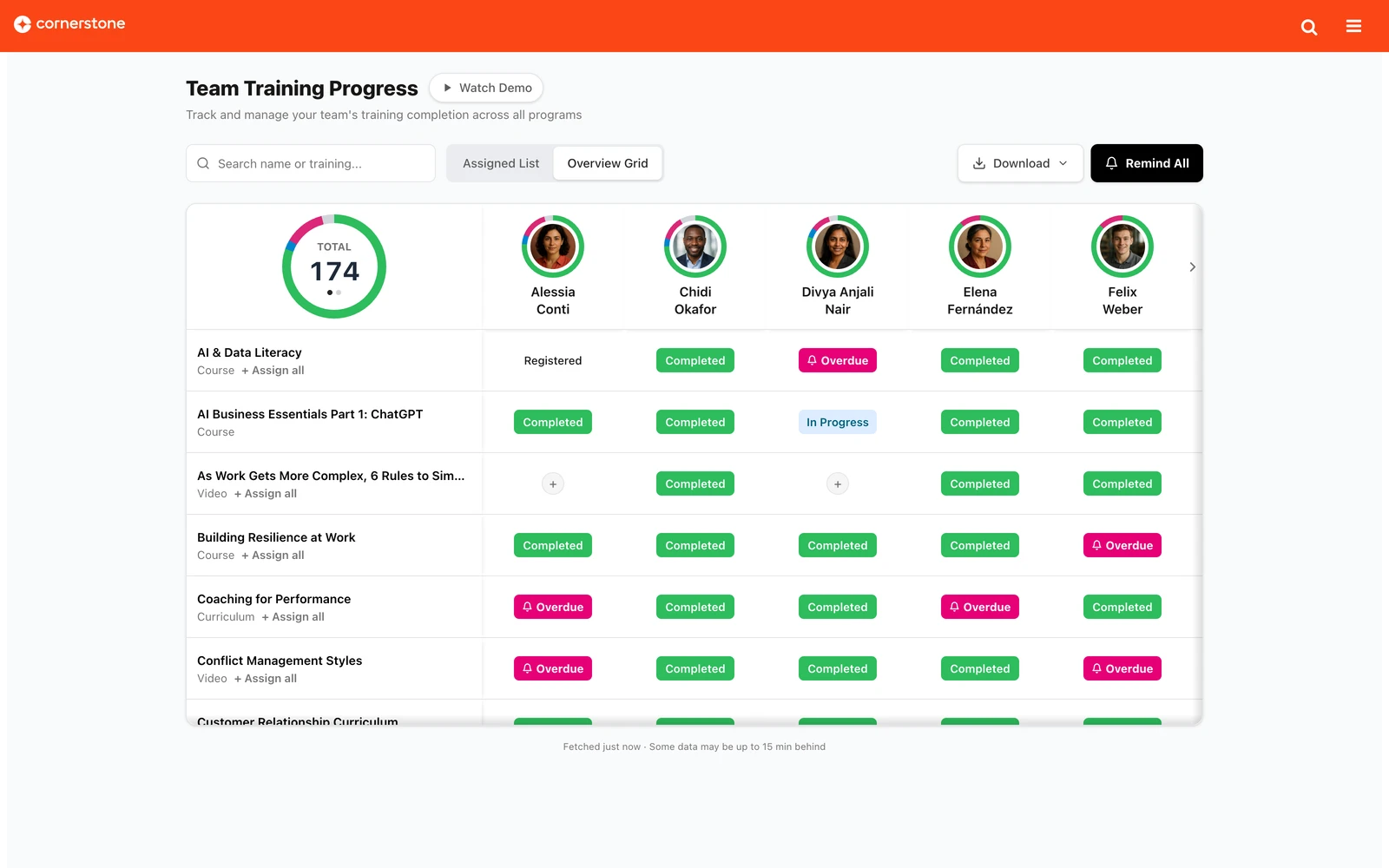The height and width of the screenshot is (868, 1389).
Task: Open Felix Weber's avatar
Action: [x=1122, y=247]
